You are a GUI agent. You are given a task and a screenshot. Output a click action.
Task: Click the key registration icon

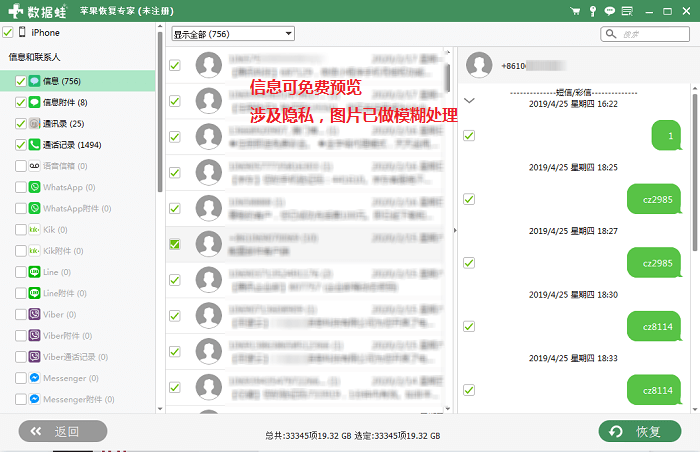[x=592, y=11]
